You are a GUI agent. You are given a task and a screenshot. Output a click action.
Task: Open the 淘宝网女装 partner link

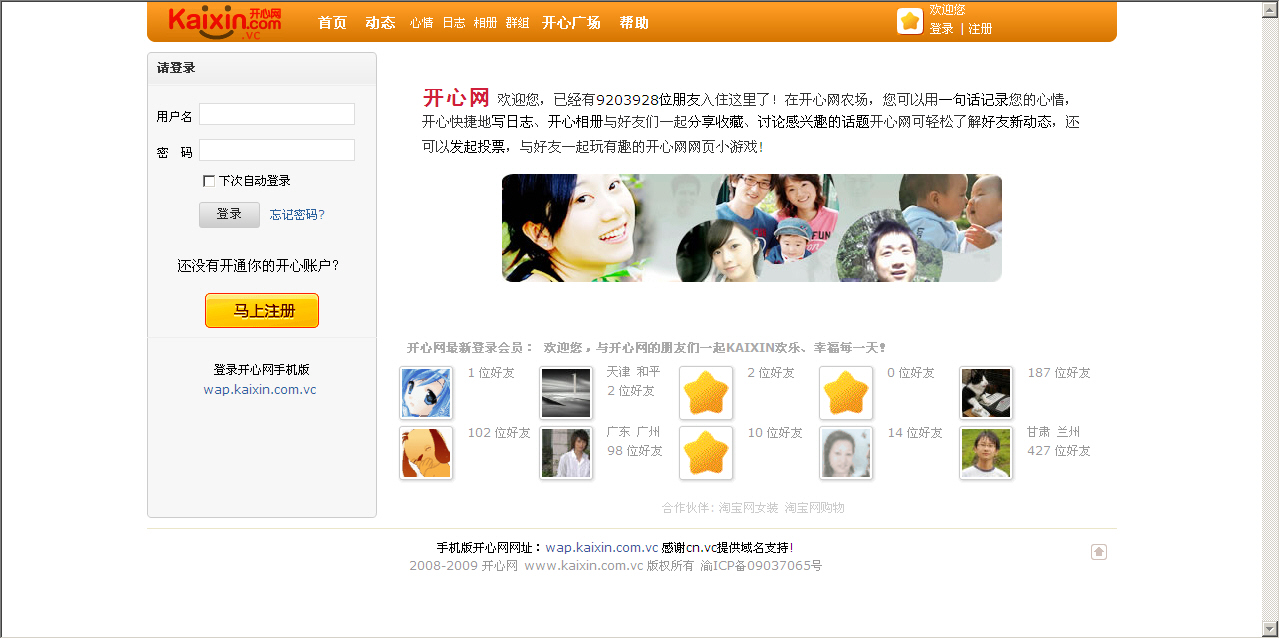[748, 508]
